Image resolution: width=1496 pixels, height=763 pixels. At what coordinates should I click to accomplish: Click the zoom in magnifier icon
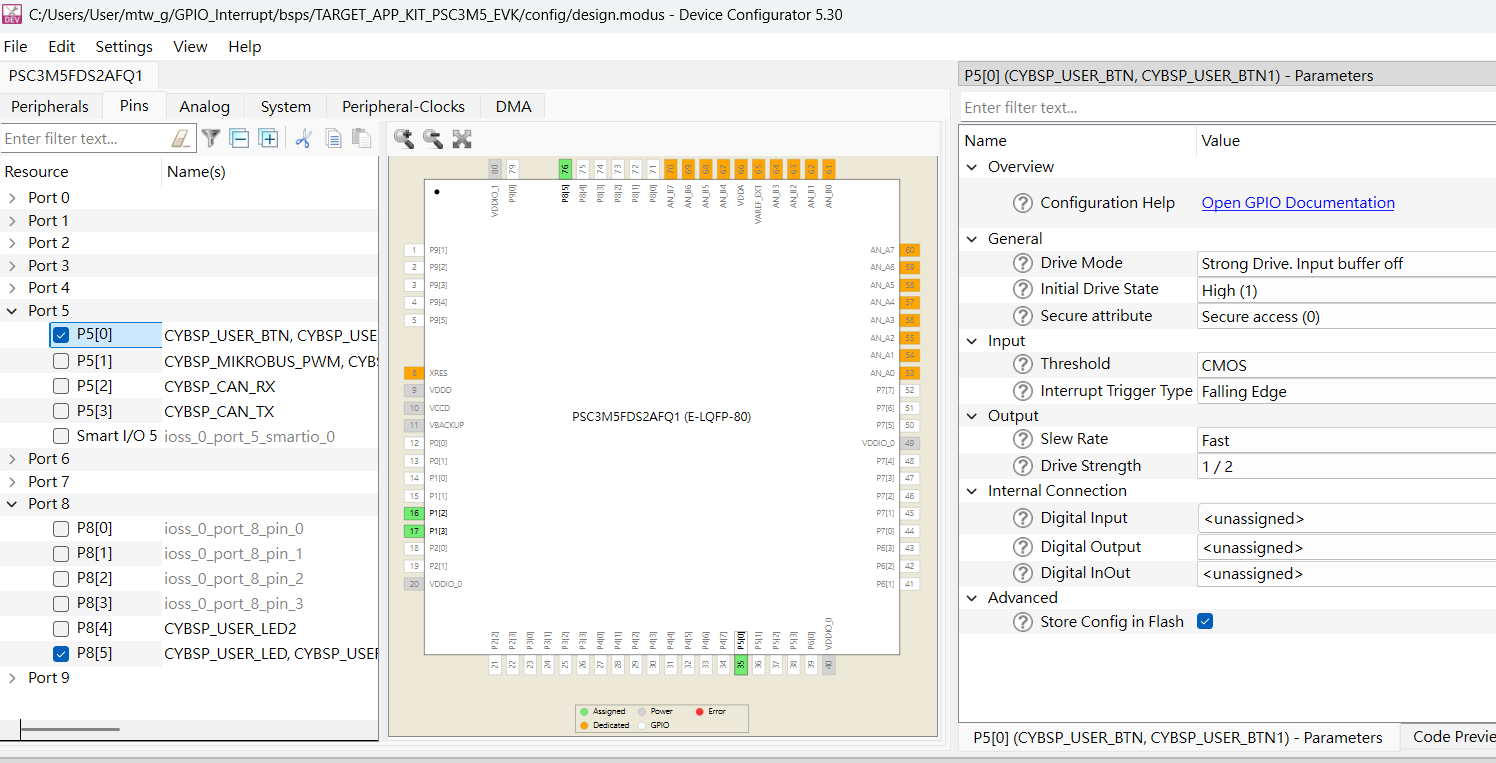click(404, 139)
